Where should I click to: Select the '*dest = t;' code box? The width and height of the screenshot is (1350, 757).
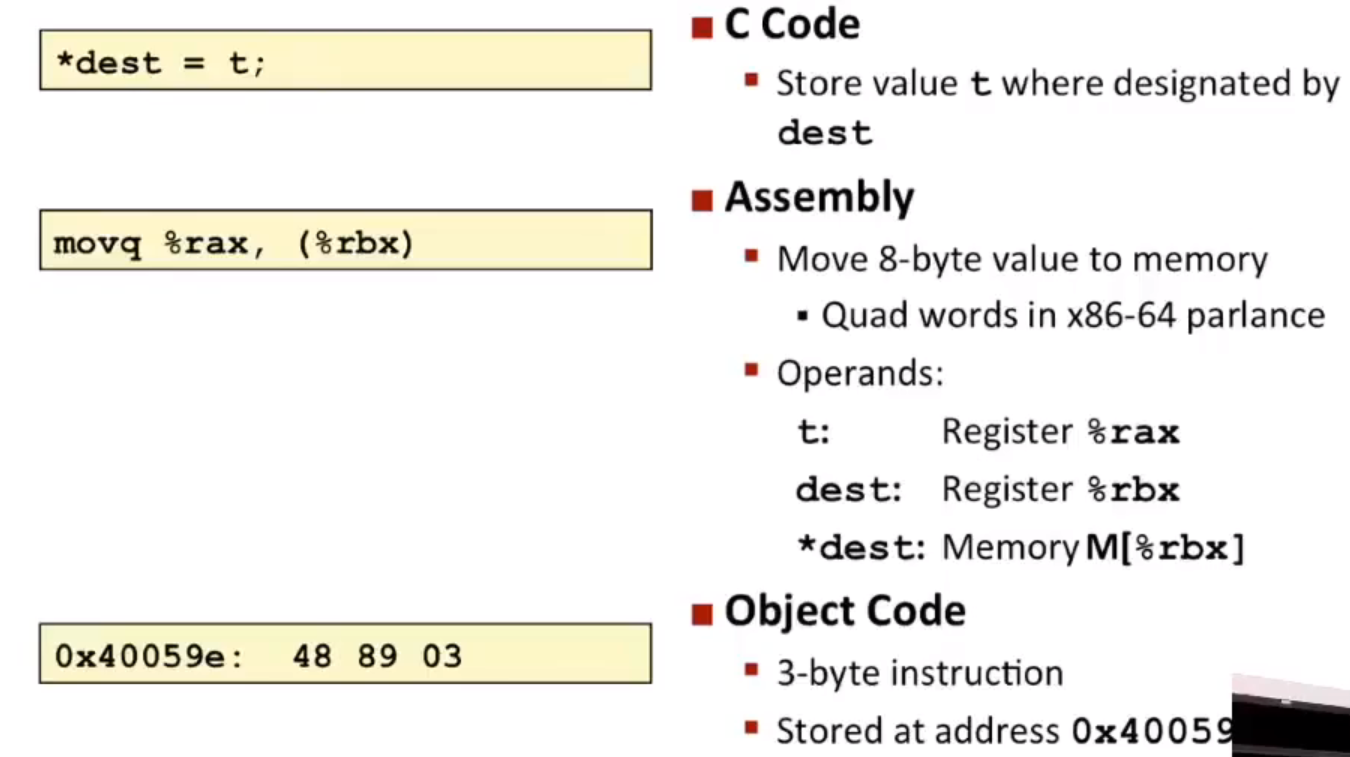pos(345,60)
